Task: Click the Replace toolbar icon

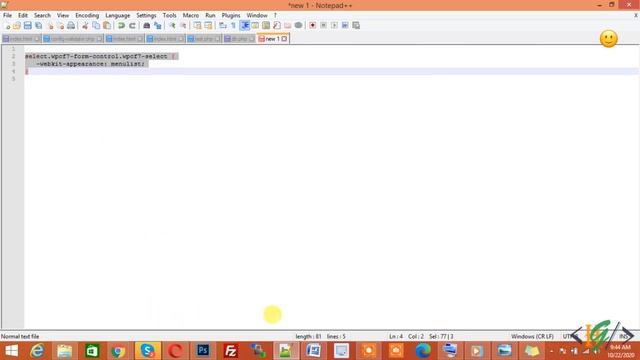Action: 158,26
